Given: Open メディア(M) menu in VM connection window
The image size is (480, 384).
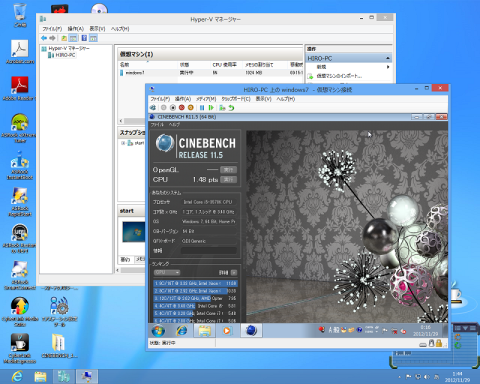Looking at the screenshot, I should 206,99.
